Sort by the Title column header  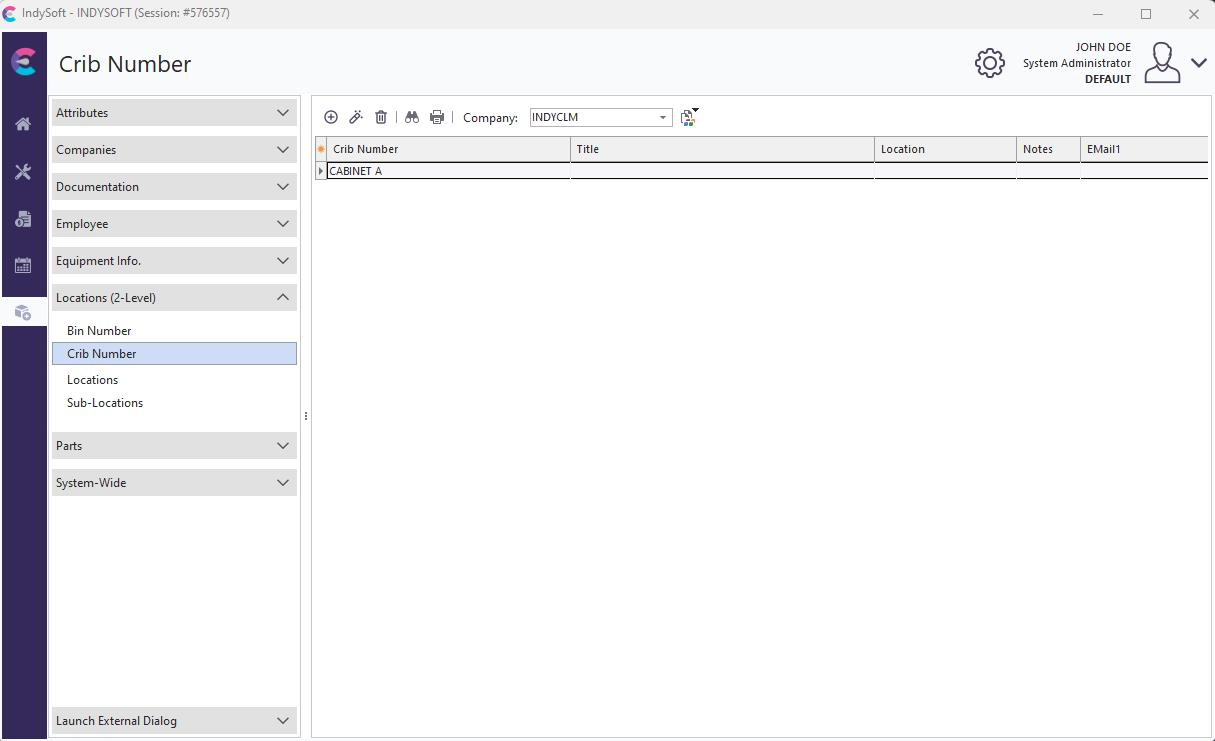[x=721, y=149]
